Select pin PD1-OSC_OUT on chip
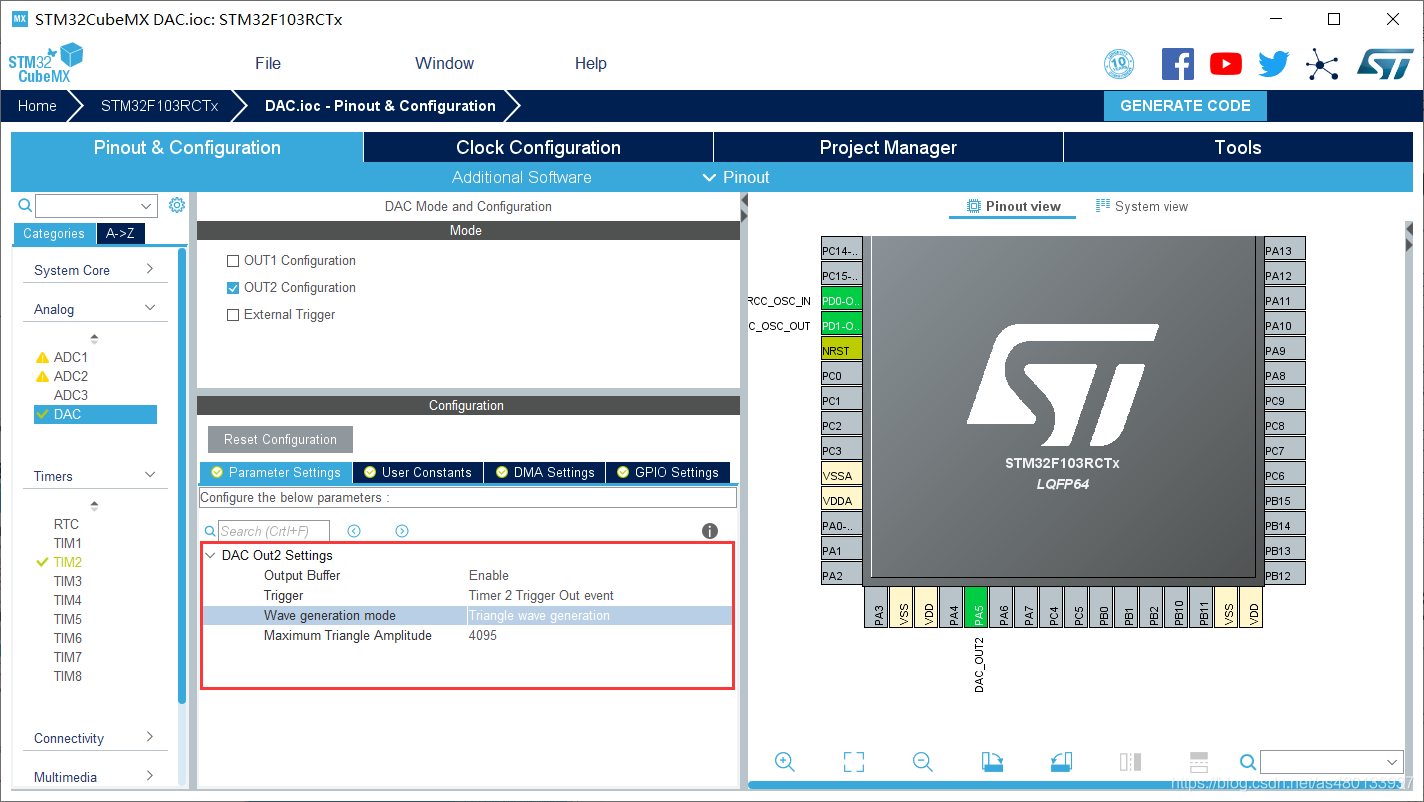 (841, 325)
